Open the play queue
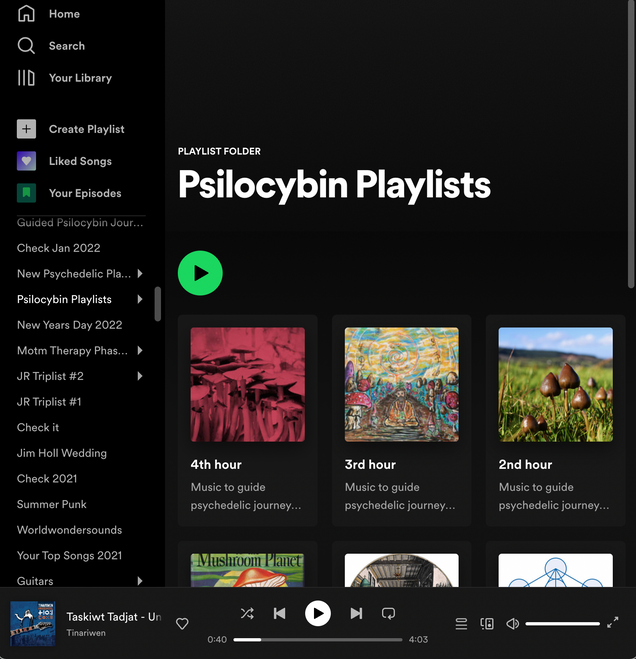Image resolution: width=636 pixels, height=659 pixels. click(x=461, y=624)
